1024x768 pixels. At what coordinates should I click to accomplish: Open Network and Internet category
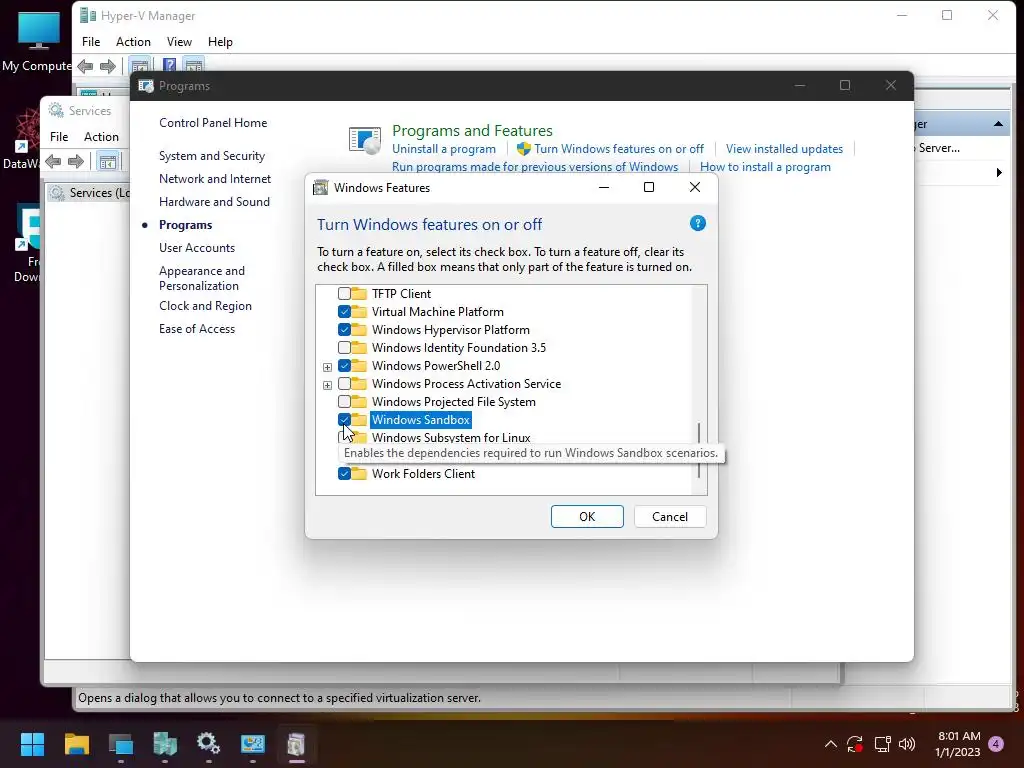pos(215,178)
